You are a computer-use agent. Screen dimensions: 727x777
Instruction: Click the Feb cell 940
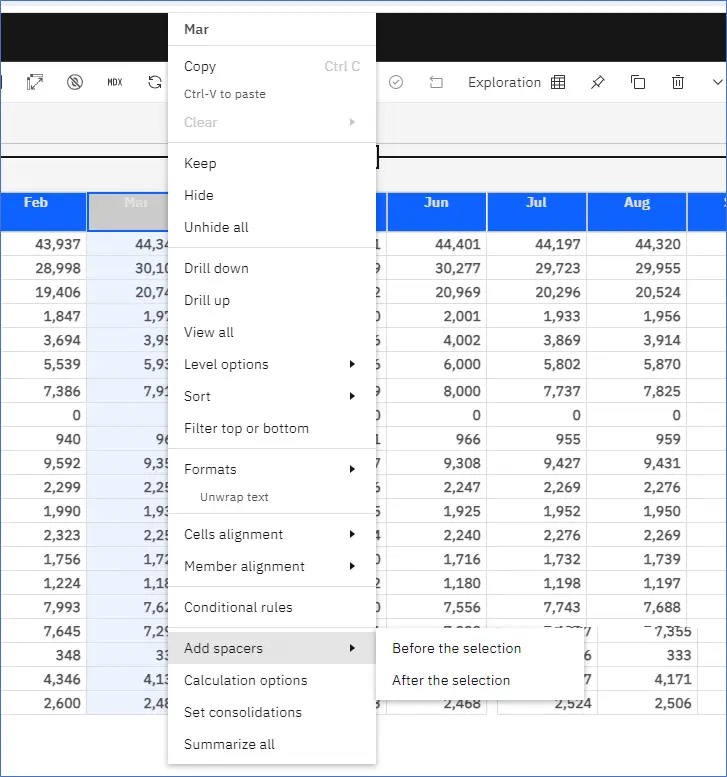coord(43,439)
